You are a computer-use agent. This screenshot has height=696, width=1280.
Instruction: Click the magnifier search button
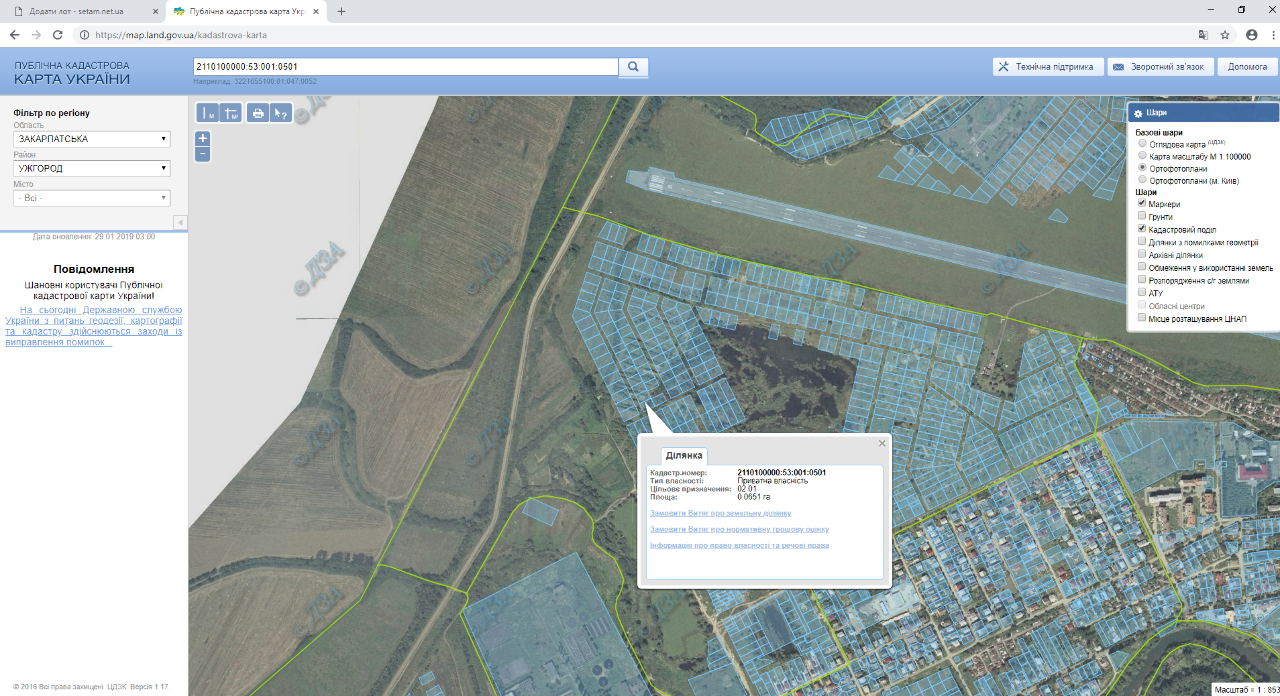(x=633, y=67)
